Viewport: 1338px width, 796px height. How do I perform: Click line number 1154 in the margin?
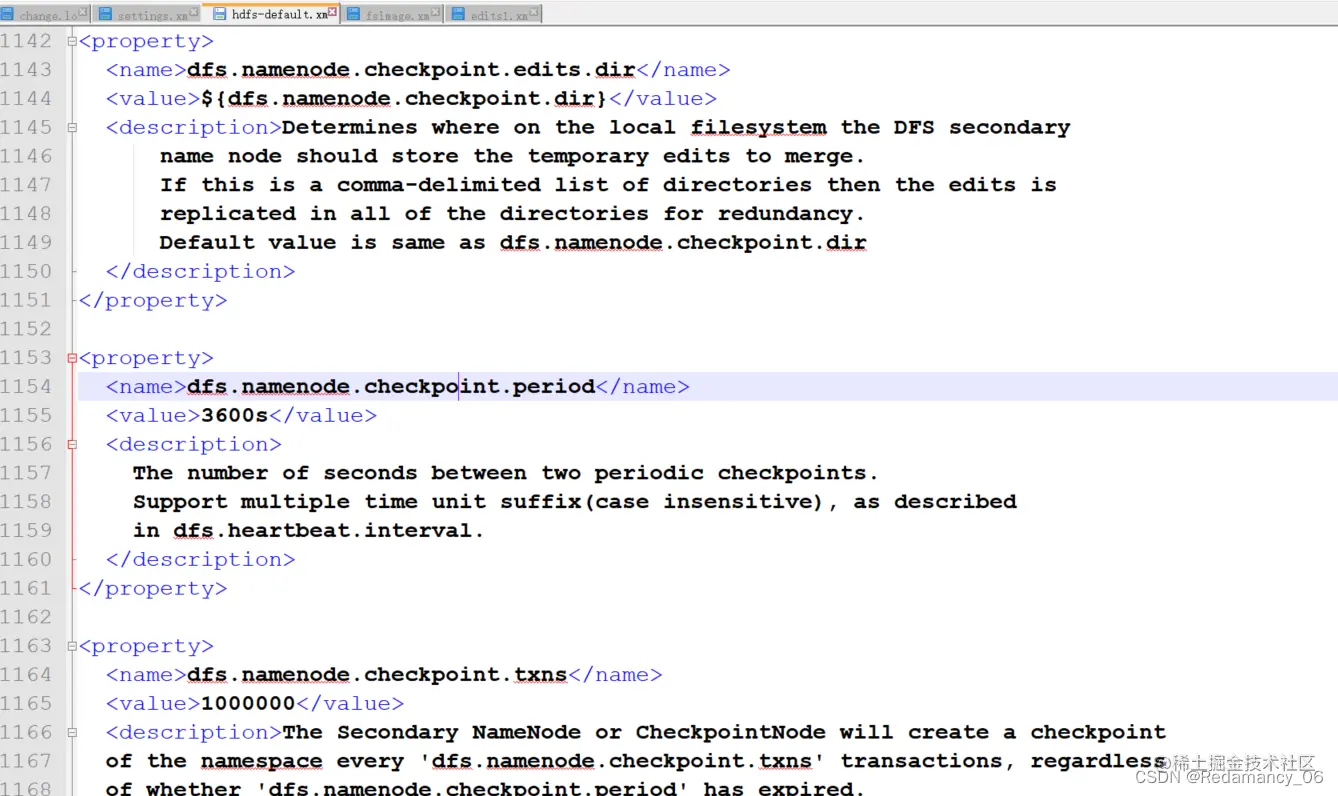pyautogui.click(x=26, y=386)
